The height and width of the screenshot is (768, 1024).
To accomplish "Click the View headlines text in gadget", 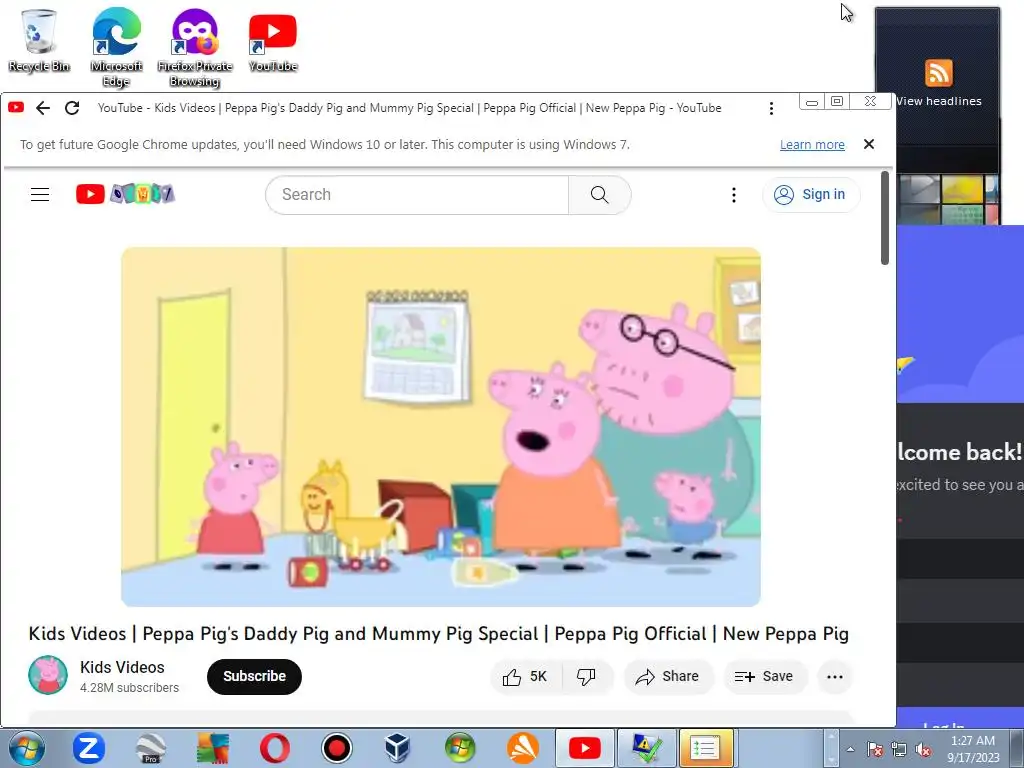I will [938, 101].
